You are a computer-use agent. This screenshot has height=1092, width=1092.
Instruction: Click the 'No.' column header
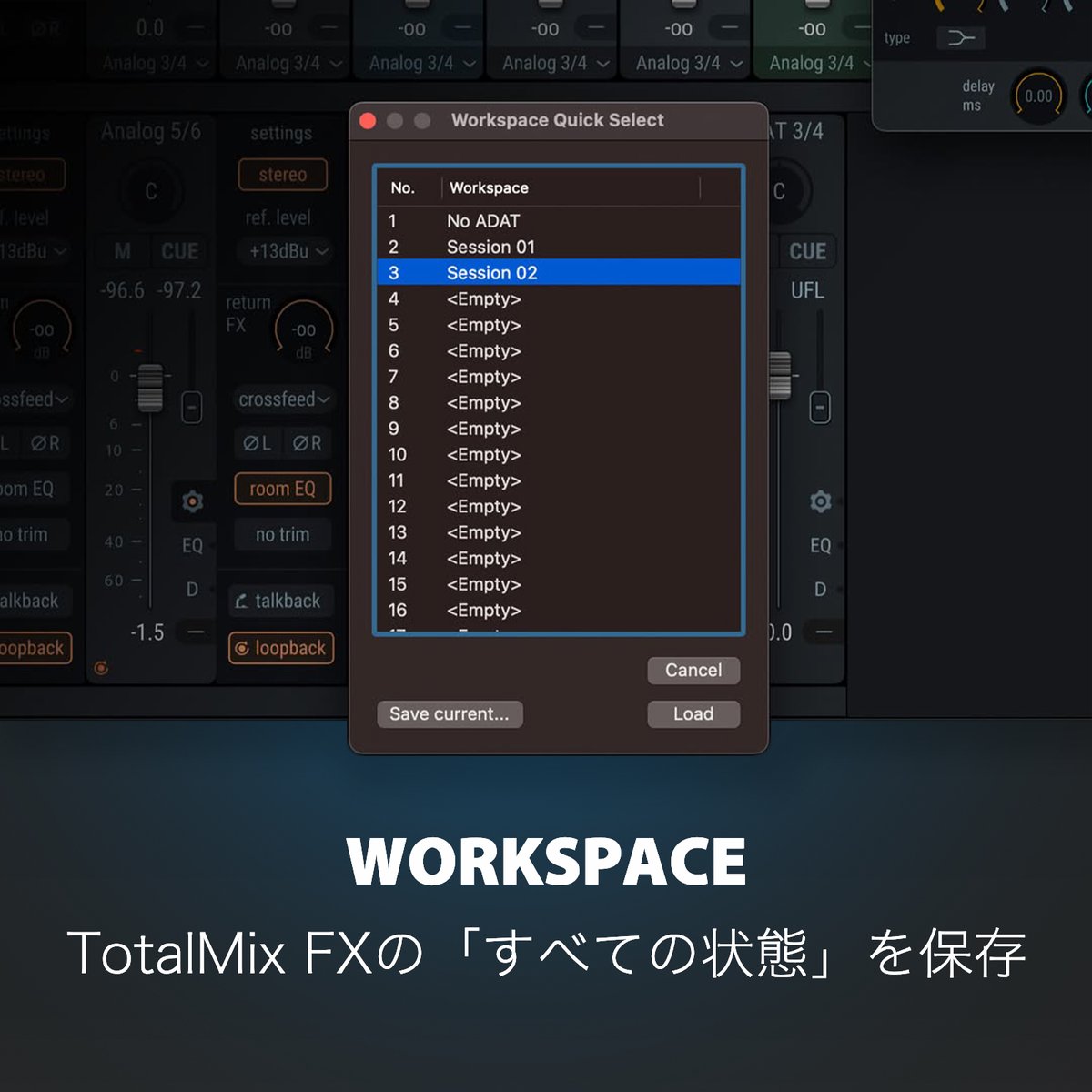pos(402,187)
